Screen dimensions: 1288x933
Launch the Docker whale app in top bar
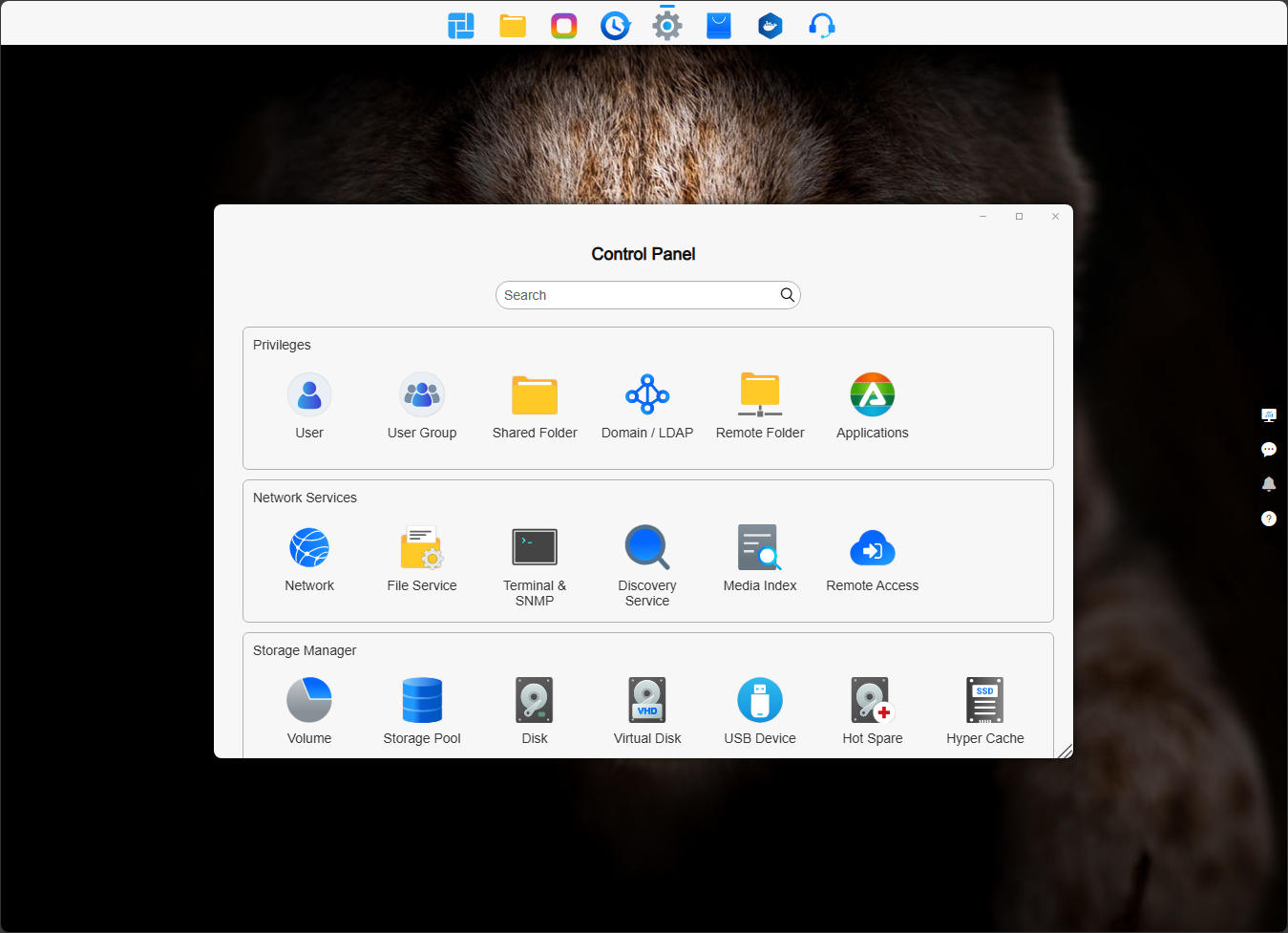tap(771, 26)
